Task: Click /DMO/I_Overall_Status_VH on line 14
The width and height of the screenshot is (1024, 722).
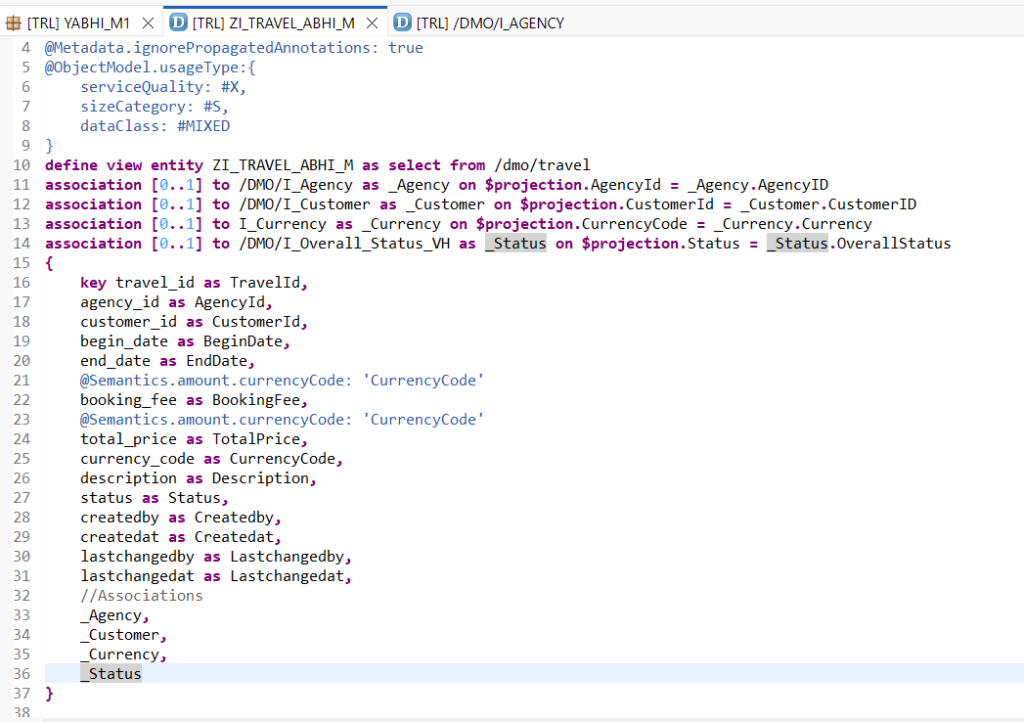Action: click(x=342, y=244)
